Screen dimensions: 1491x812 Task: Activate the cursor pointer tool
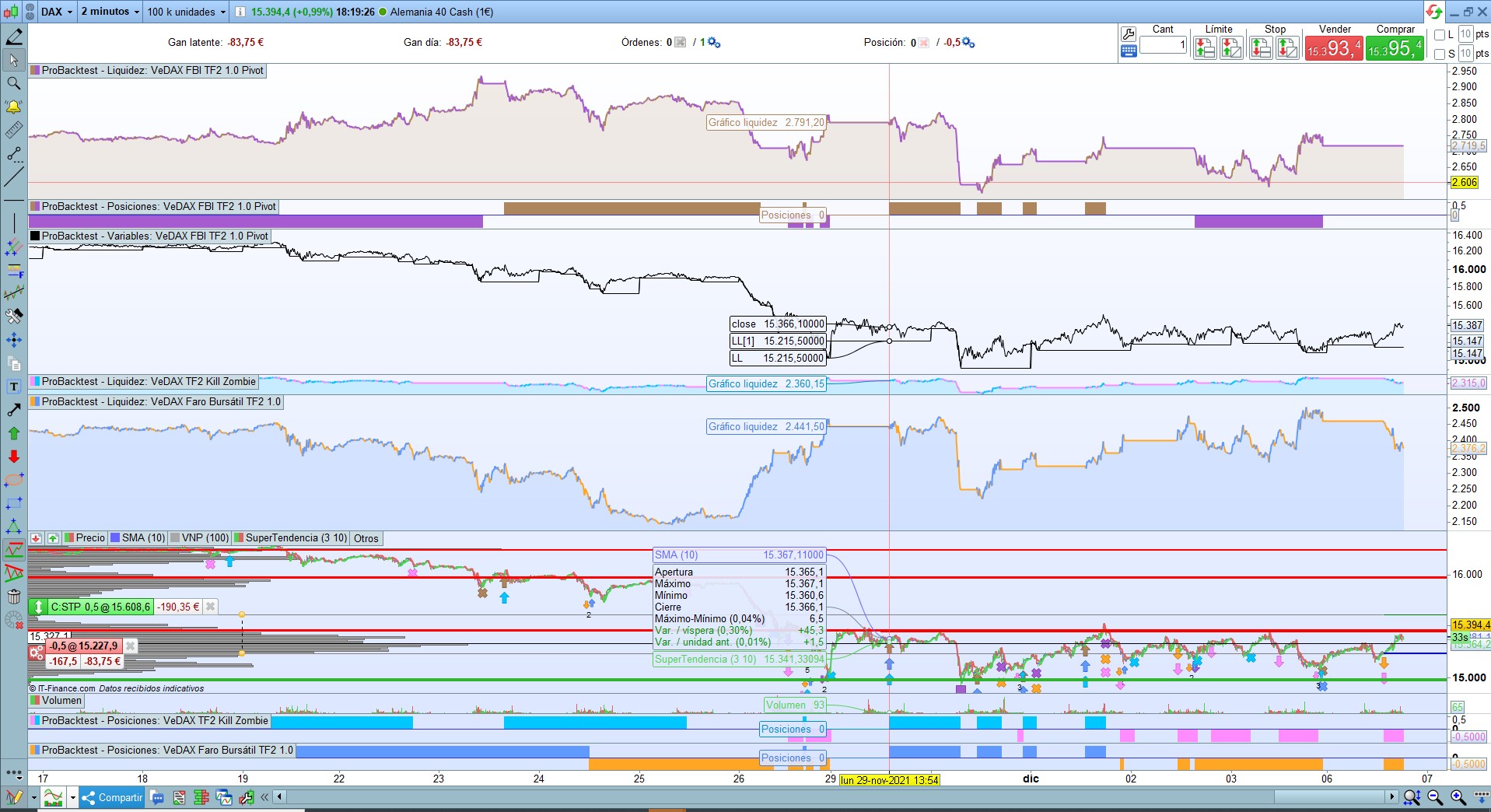14,60
